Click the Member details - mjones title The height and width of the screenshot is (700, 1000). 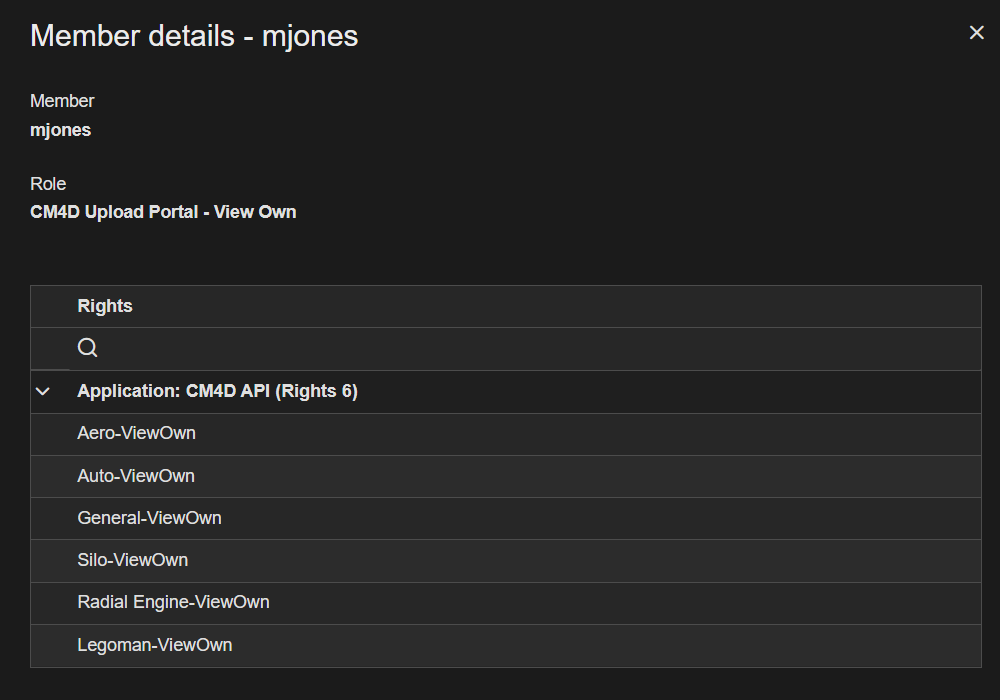click(x=194, y=36)
